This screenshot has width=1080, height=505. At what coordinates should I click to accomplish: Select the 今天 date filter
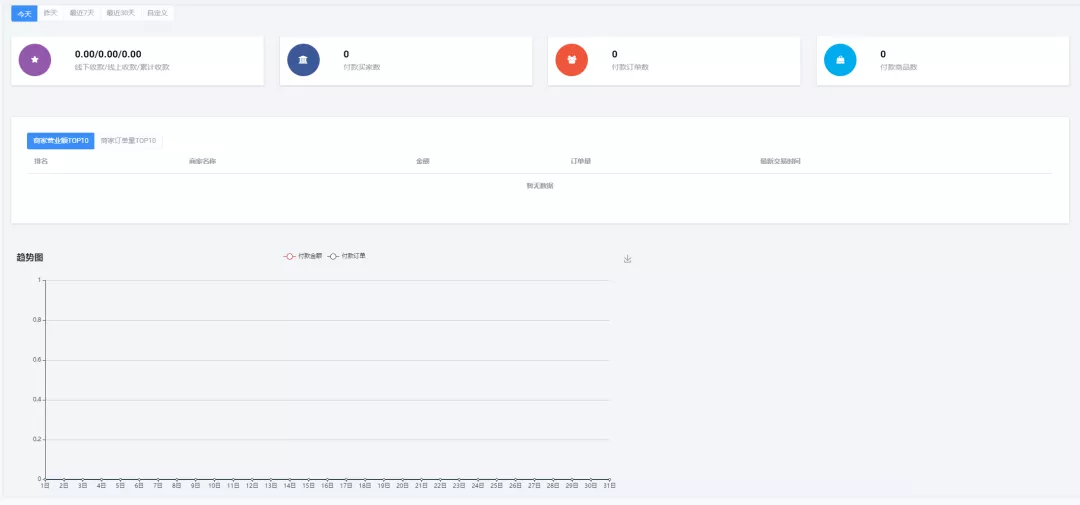24,13
